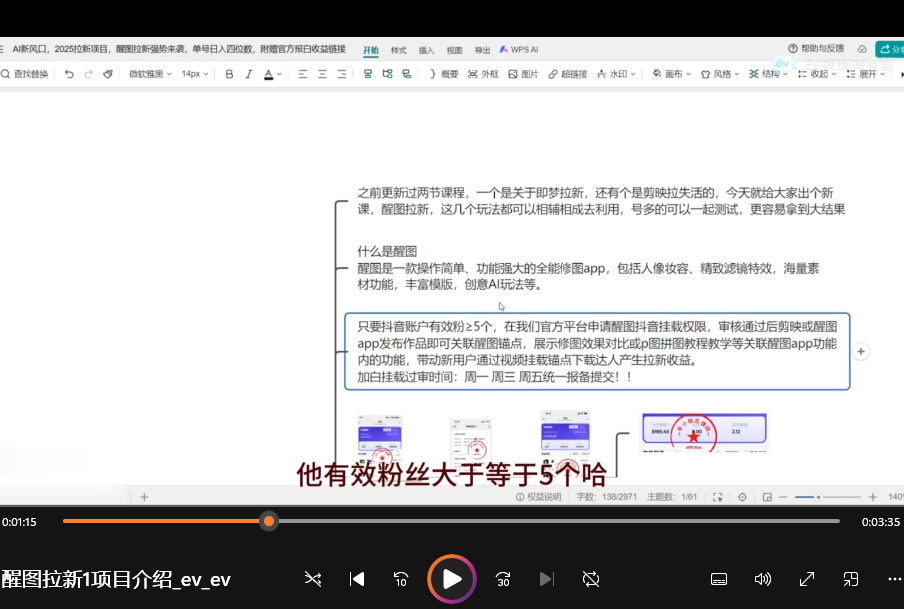Viewport: 904px width, 609px height.
Task: Open the red-stamped wide earnings thumbnail
Action: click(x=705, y=432)
